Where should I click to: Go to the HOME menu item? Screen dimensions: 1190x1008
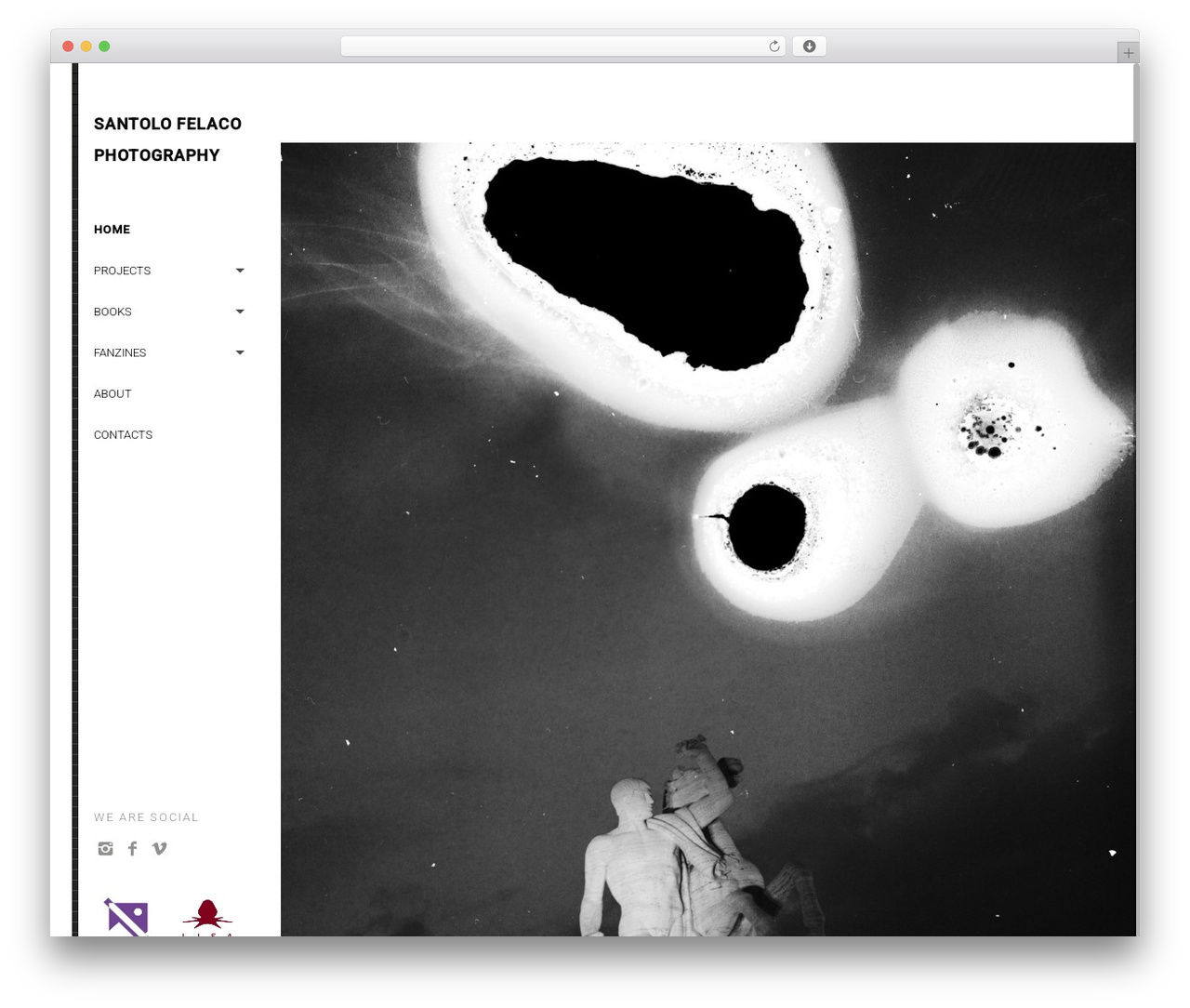point(112,230)
